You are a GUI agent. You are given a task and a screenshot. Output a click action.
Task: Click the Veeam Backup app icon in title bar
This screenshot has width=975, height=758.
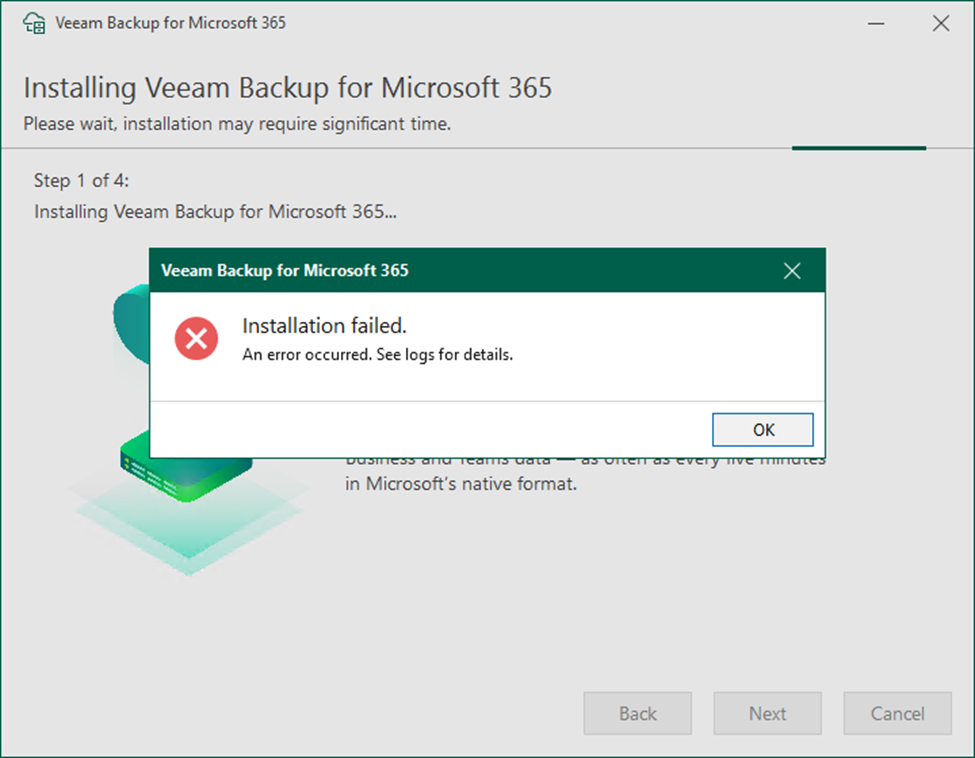[x=34, y=24]
